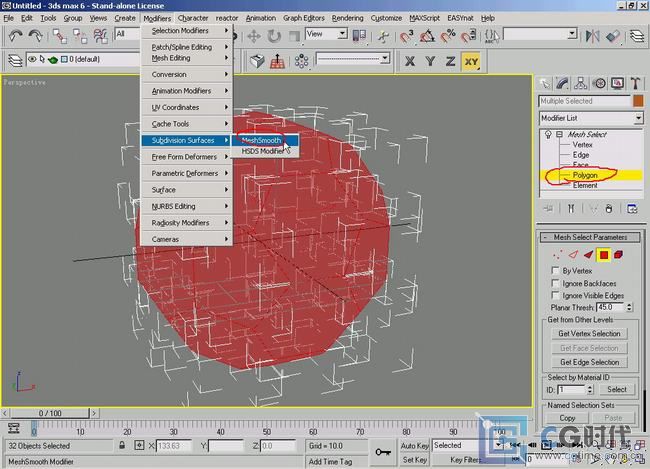The height and width of the screenshot is (469, 650).
Task: Click Get Vertex Selection button
Action: 589,333
